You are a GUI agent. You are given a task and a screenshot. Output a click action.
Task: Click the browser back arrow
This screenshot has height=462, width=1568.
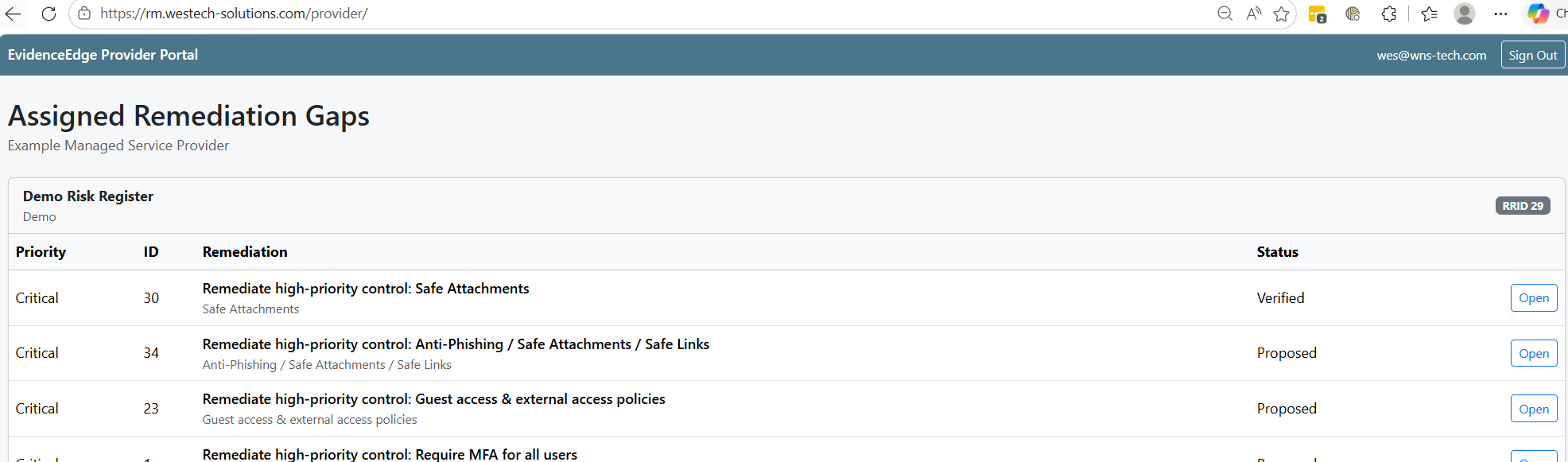click(x=14, y=14)
